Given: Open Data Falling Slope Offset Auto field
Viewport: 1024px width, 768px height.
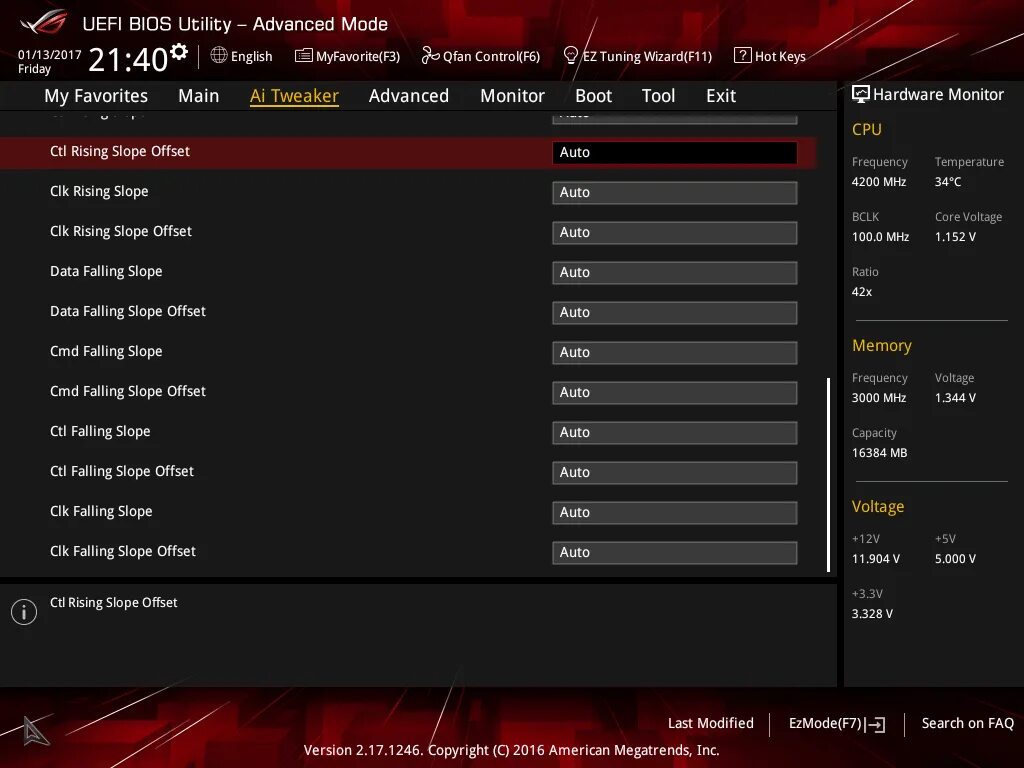Looking at the screenshot, I should coord(675,312).
